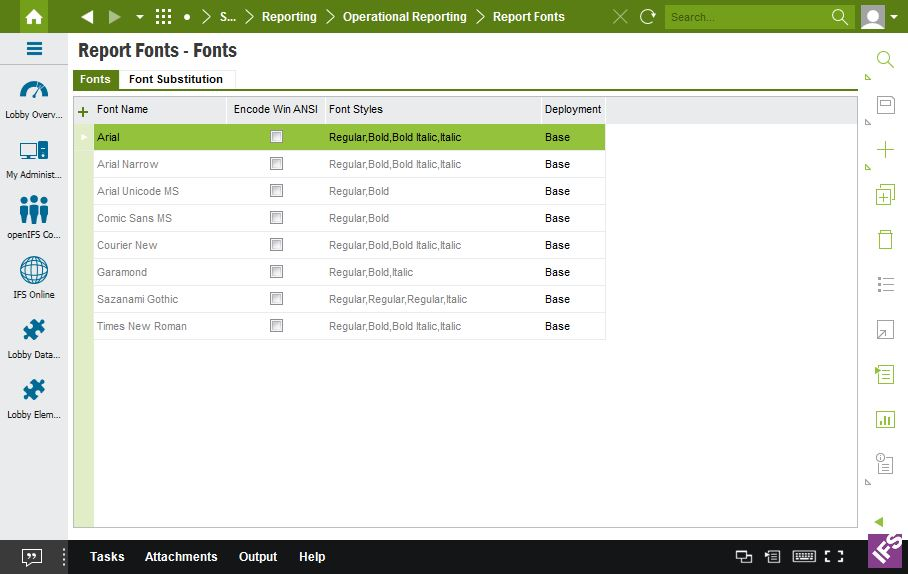Screen dimensions: 908x574
Task: Navigate back with the left arrow
Action: coord(87,17)
